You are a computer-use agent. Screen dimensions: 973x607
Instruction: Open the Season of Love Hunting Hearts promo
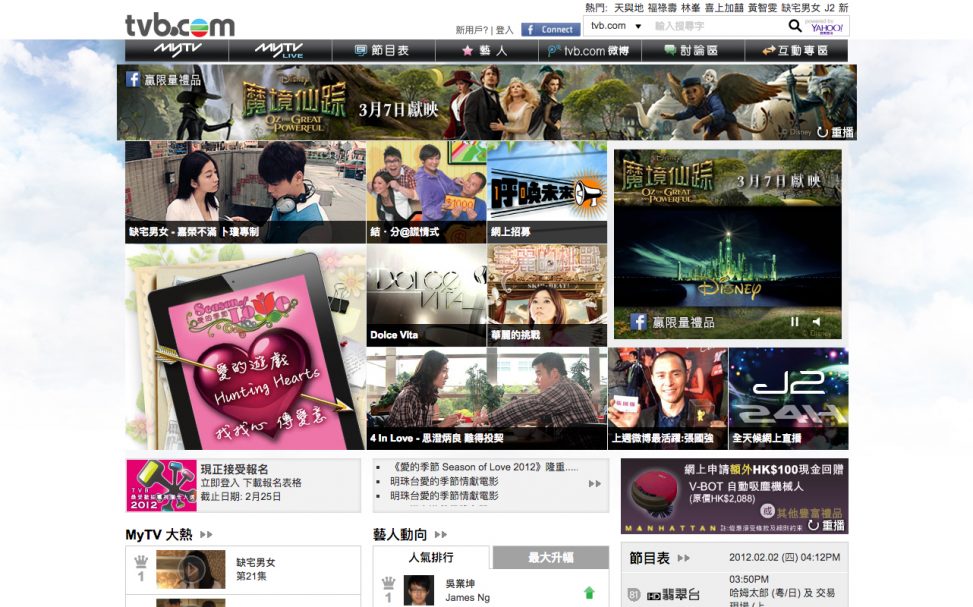245,347
